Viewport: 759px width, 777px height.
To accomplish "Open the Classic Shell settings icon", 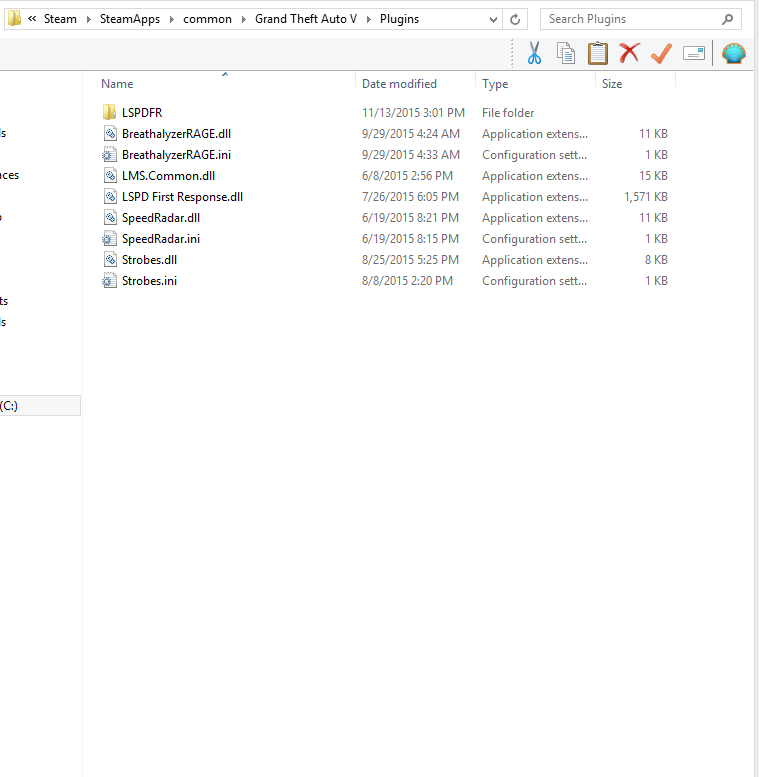I will (734, 53).
